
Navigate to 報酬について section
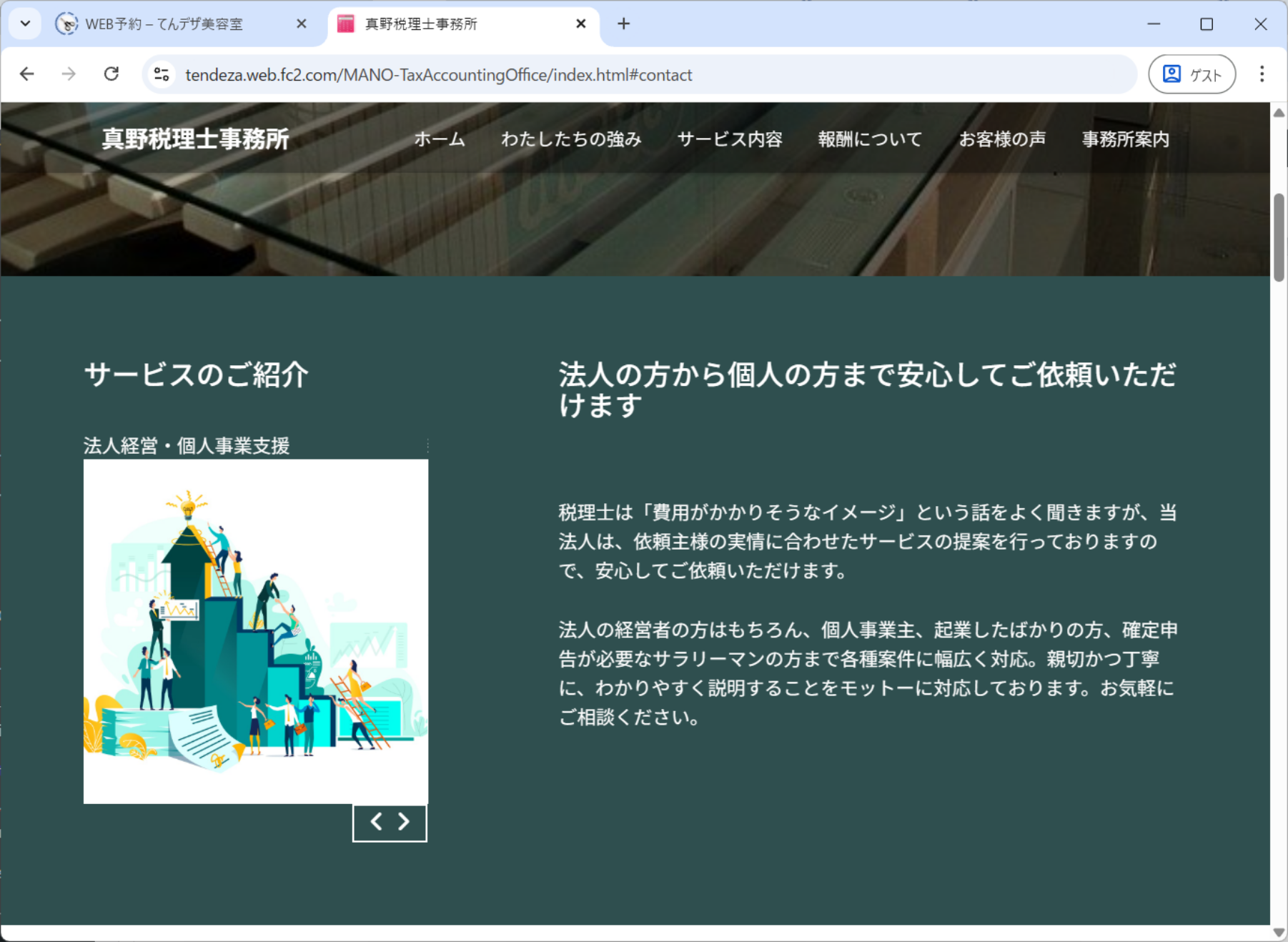coord(870,139)
